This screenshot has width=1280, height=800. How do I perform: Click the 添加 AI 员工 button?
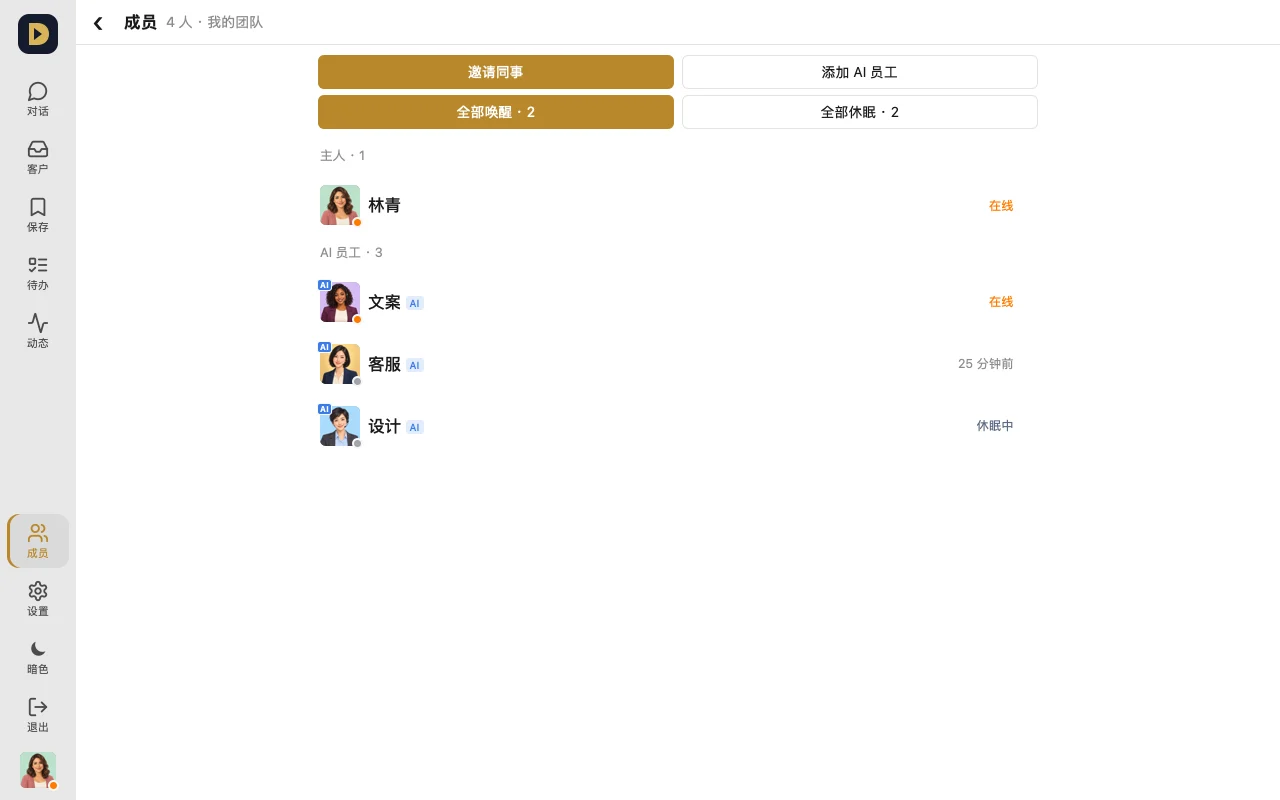(860, 72)
